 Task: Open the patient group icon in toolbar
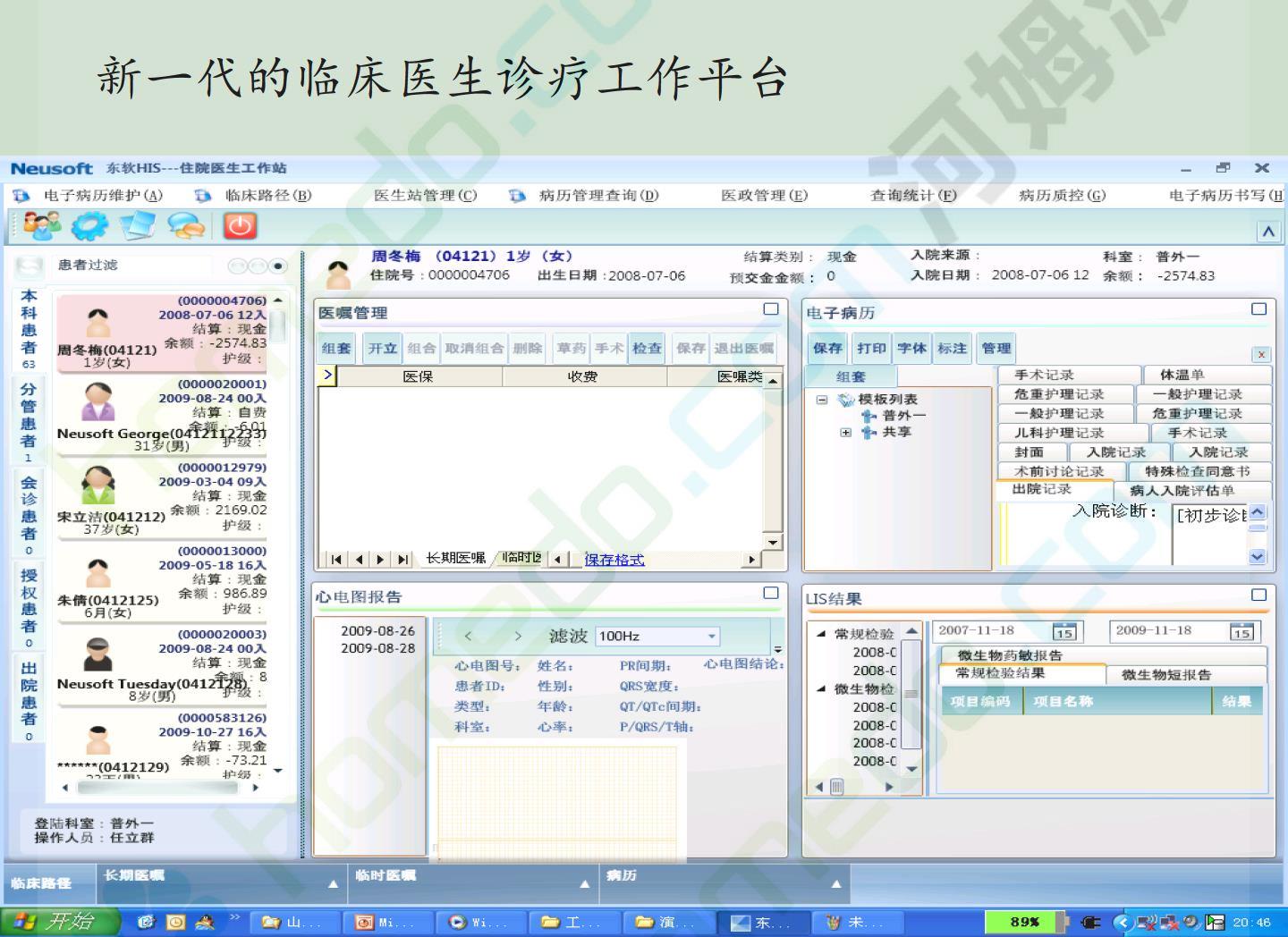coord(41,226)
